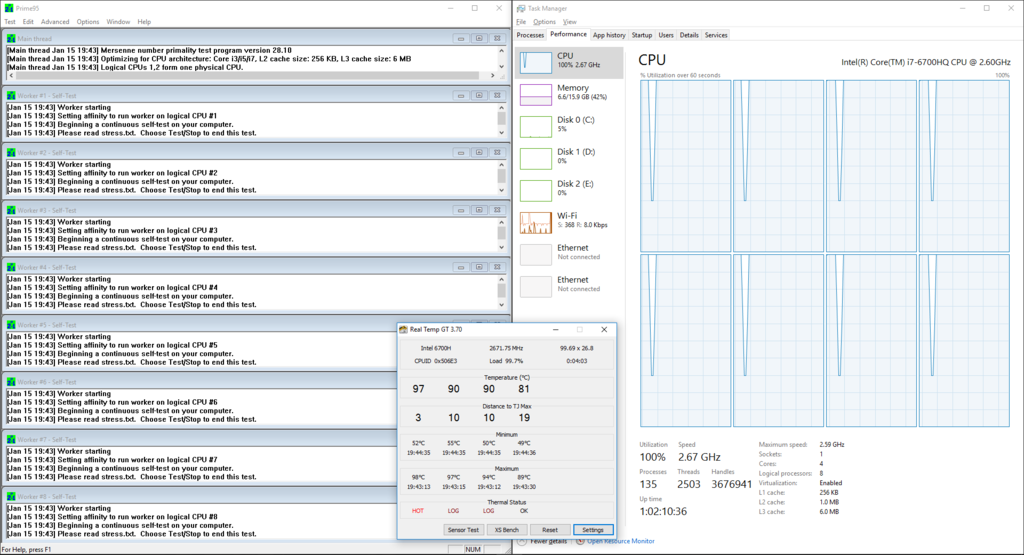The width and height of the screenshot is (1024, 555).
Task: Click the first logical CPU graph
Action: coord(685,166)
